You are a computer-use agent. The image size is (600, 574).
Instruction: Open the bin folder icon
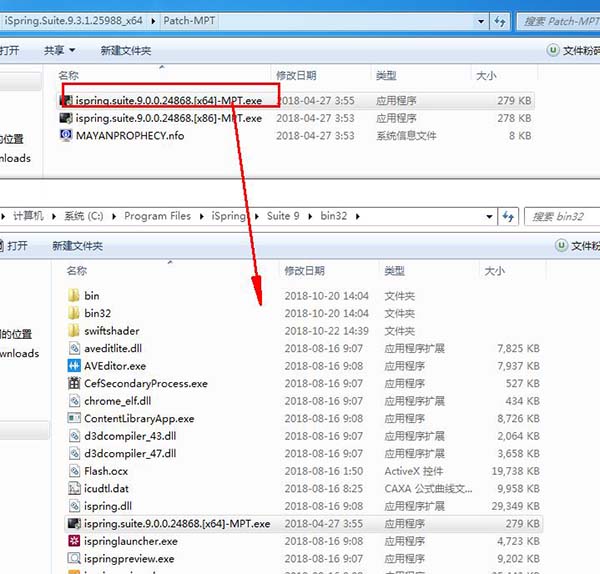(74, 295)
